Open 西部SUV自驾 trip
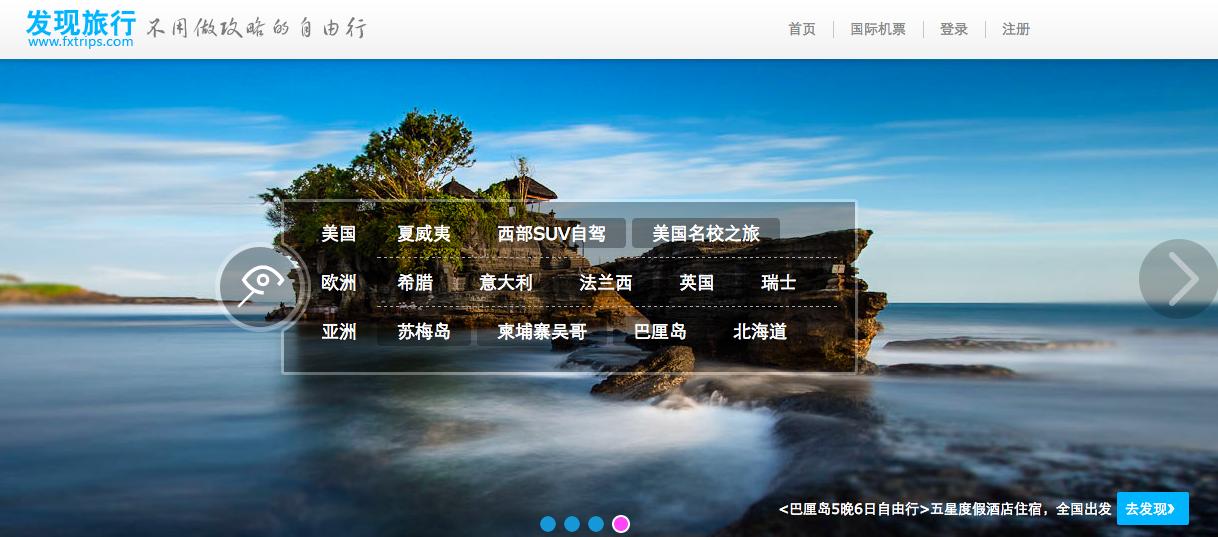The image size is (1218, 537). [x=552, y=234]
